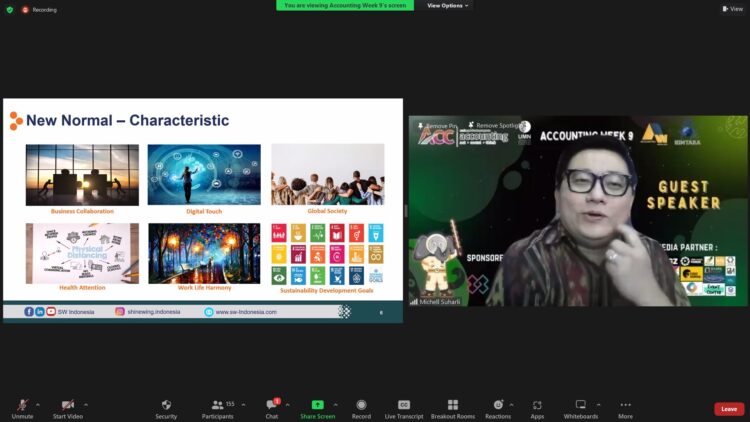This screenshot has height=422, width=750.
Task: Start Video from the toolbar
Action: [67, 408]
